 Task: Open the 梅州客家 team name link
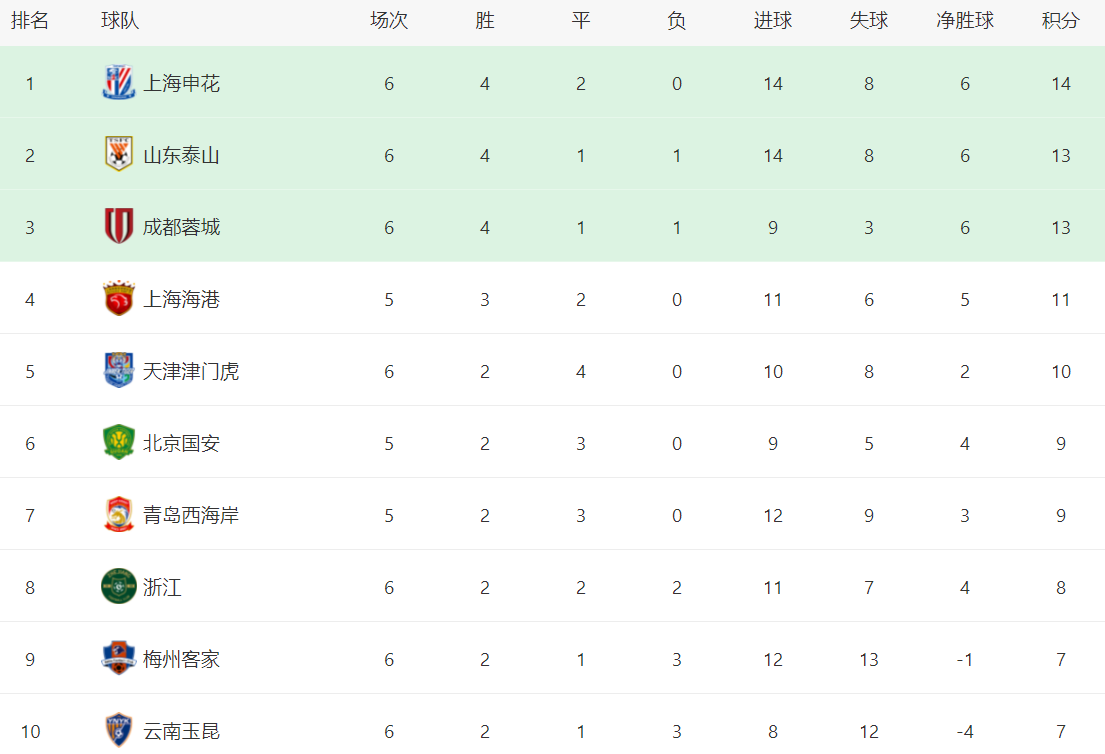[x=181, y=659]
